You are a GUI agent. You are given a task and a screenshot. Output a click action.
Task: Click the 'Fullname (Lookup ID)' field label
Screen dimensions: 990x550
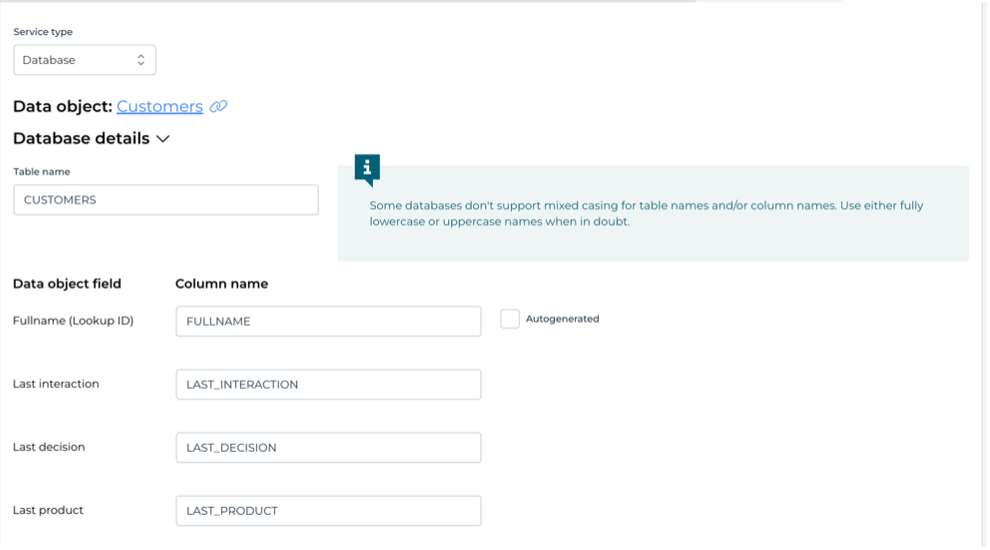pos(73,321)
